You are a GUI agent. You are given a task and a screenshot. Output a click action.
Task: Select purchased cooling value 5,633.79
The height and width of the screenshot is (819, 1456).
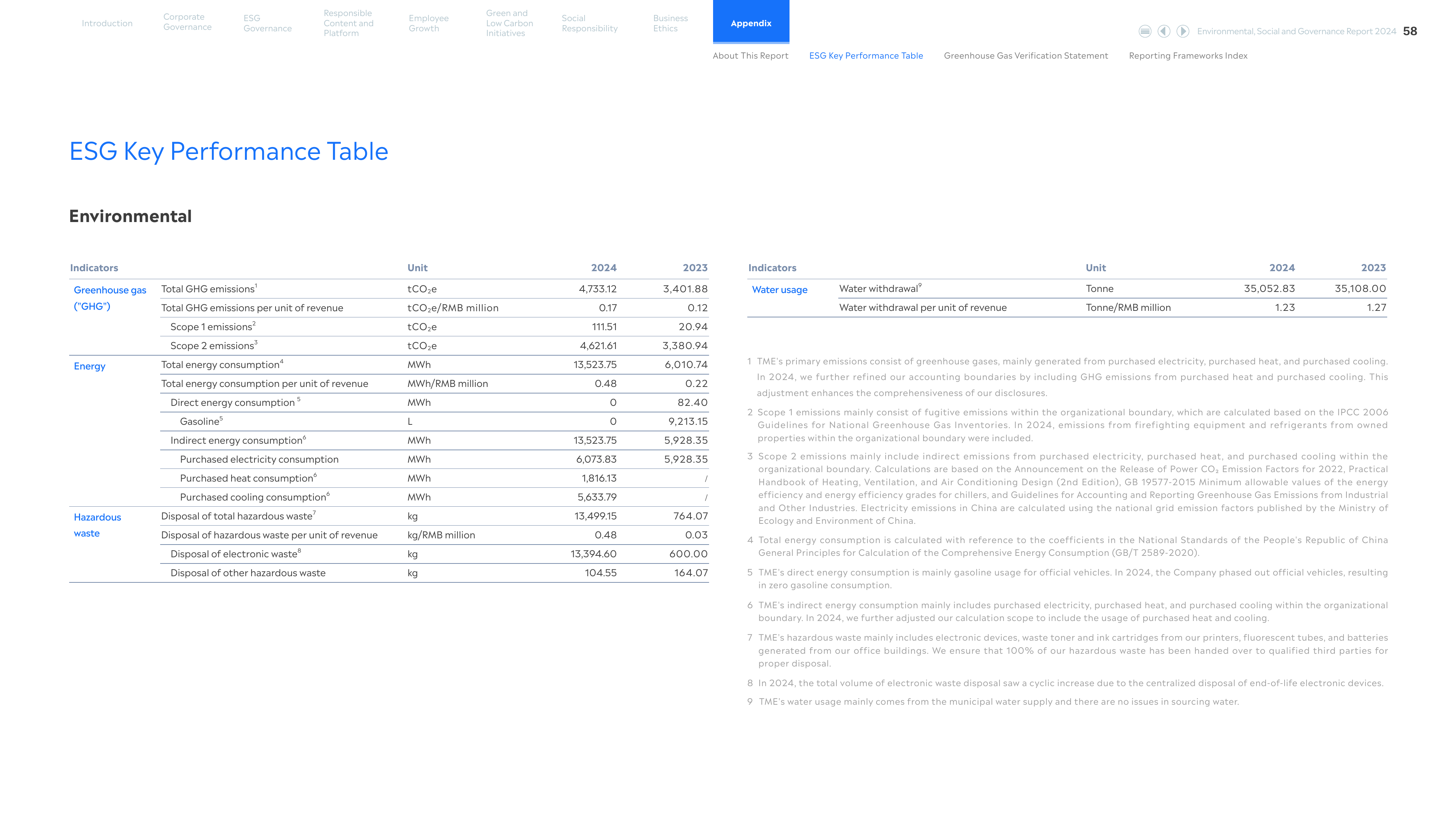point(597,497)
